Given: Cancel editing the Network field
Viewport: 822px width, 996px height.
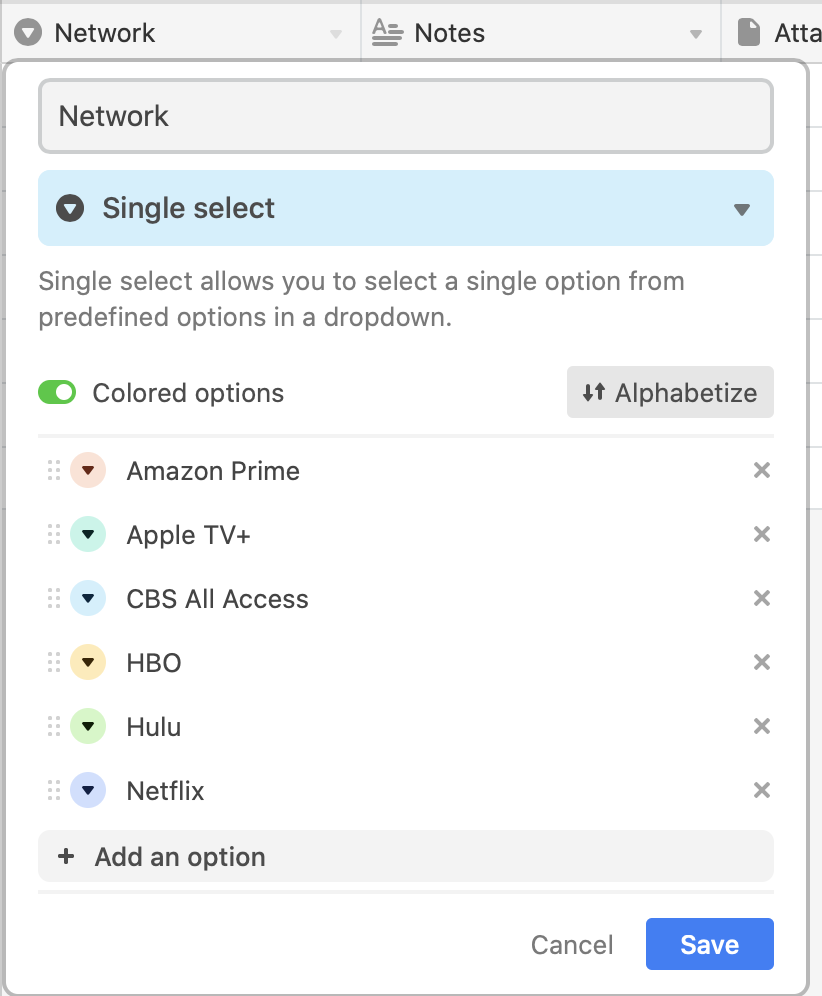Looking at the screenshot, I should pos(572,945).
